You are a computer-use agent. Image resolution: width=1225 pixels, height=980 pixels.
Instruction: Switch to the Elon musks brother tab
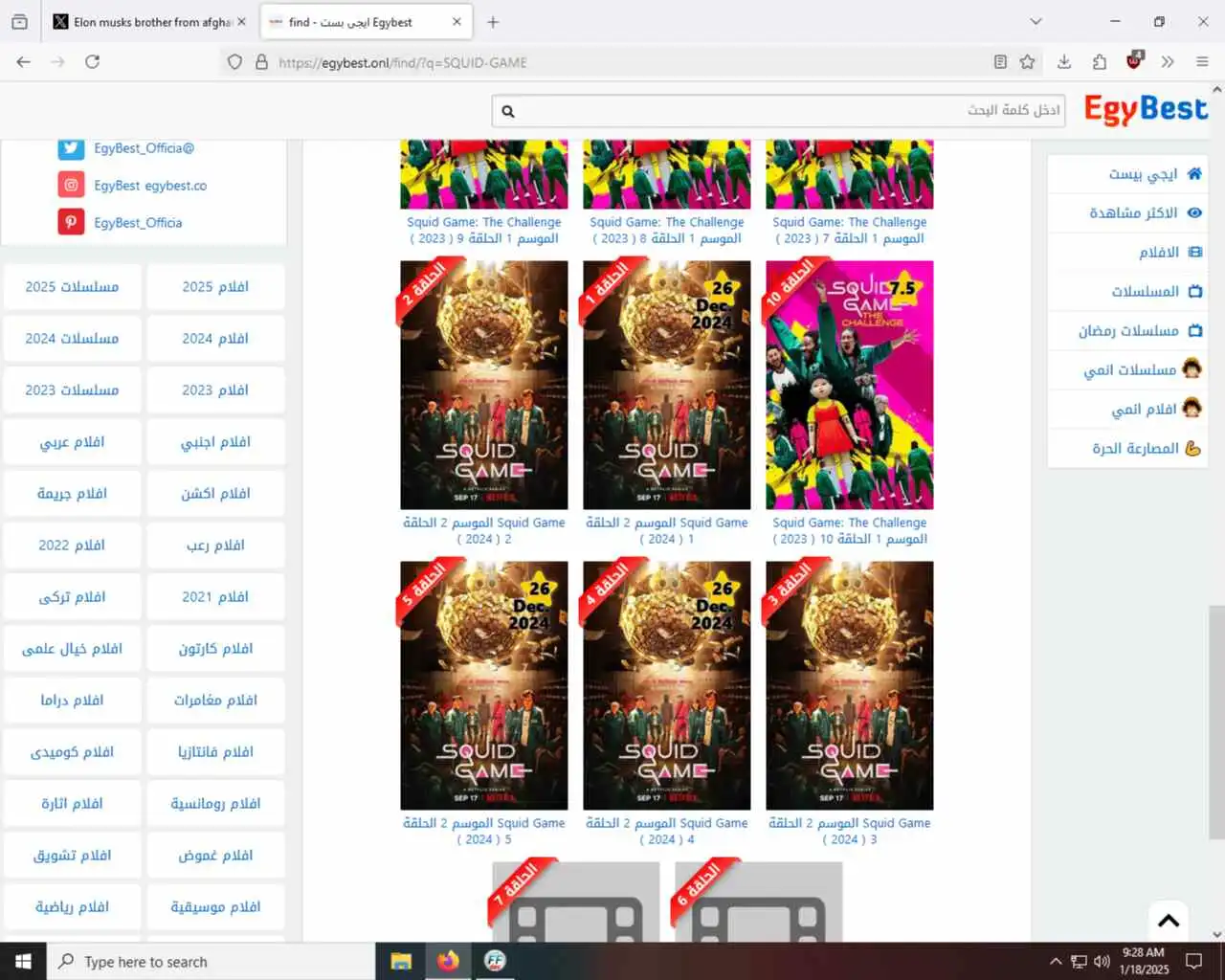tap(145, 22)
